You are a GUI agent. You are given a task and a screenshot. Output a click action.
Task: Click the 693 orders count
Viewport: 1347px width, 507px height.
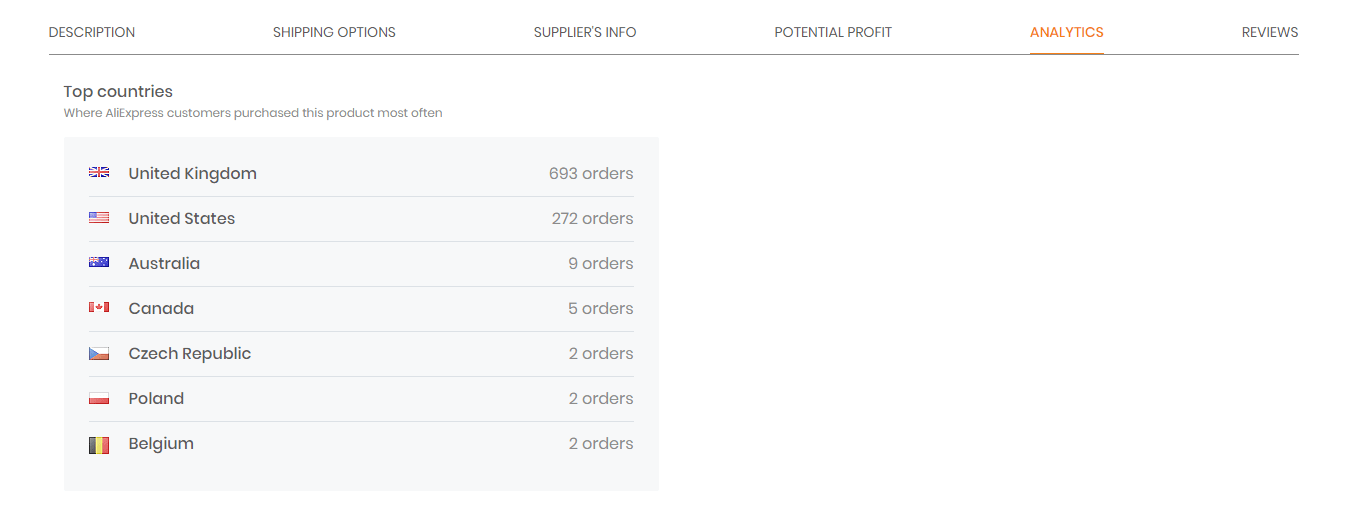pyautogui.click(x=591, y=173)
